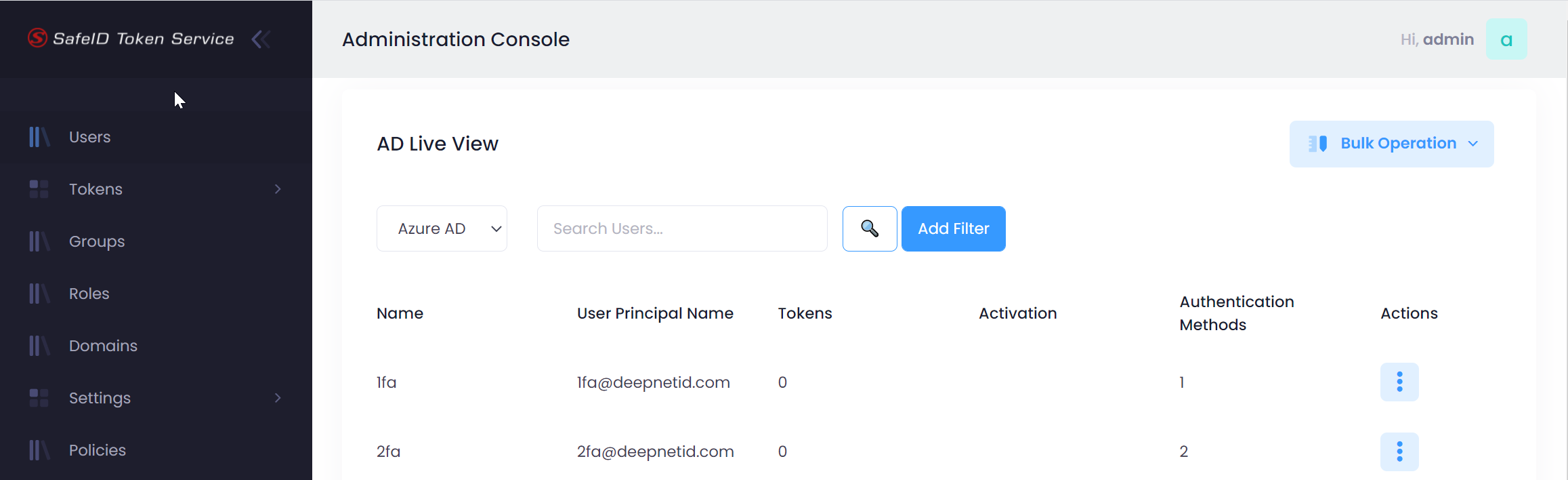
Task: Click the admin avatar icon
Action: tap(1506, 39)
